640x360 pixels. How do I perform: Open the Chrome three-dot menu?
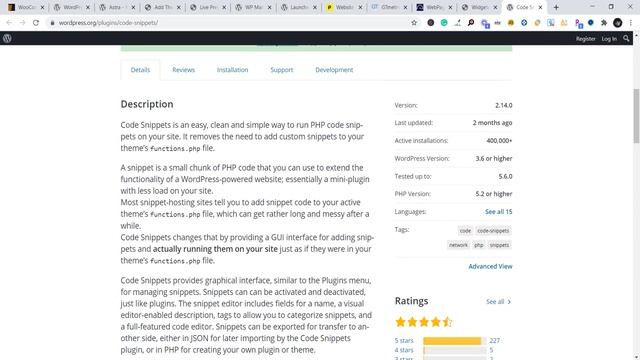(631, 23)
